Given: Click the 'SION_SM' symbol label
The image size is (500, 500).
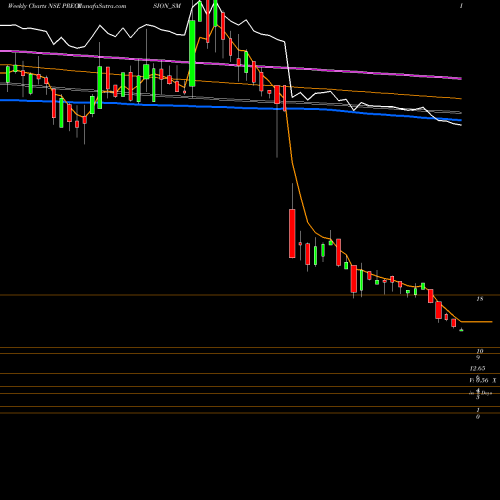Looking at the screenshot, I should [x=167, y=6].
